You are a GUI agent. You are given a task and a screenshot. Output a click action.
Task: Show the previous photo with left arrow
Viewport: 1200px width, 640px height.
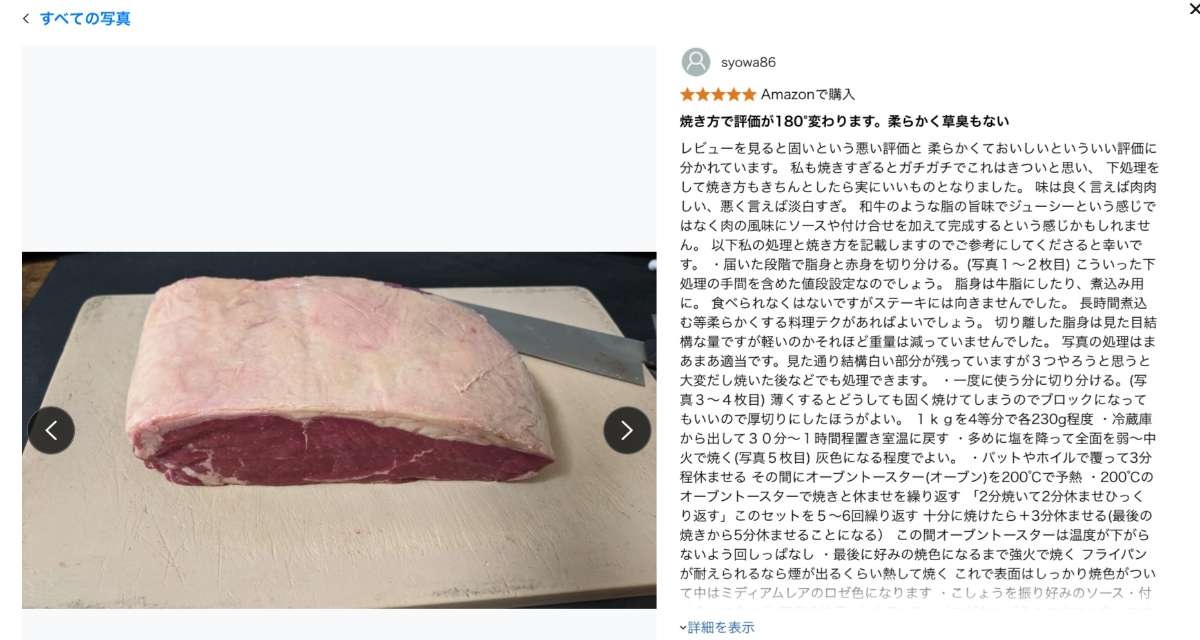[x=51, y=430]
